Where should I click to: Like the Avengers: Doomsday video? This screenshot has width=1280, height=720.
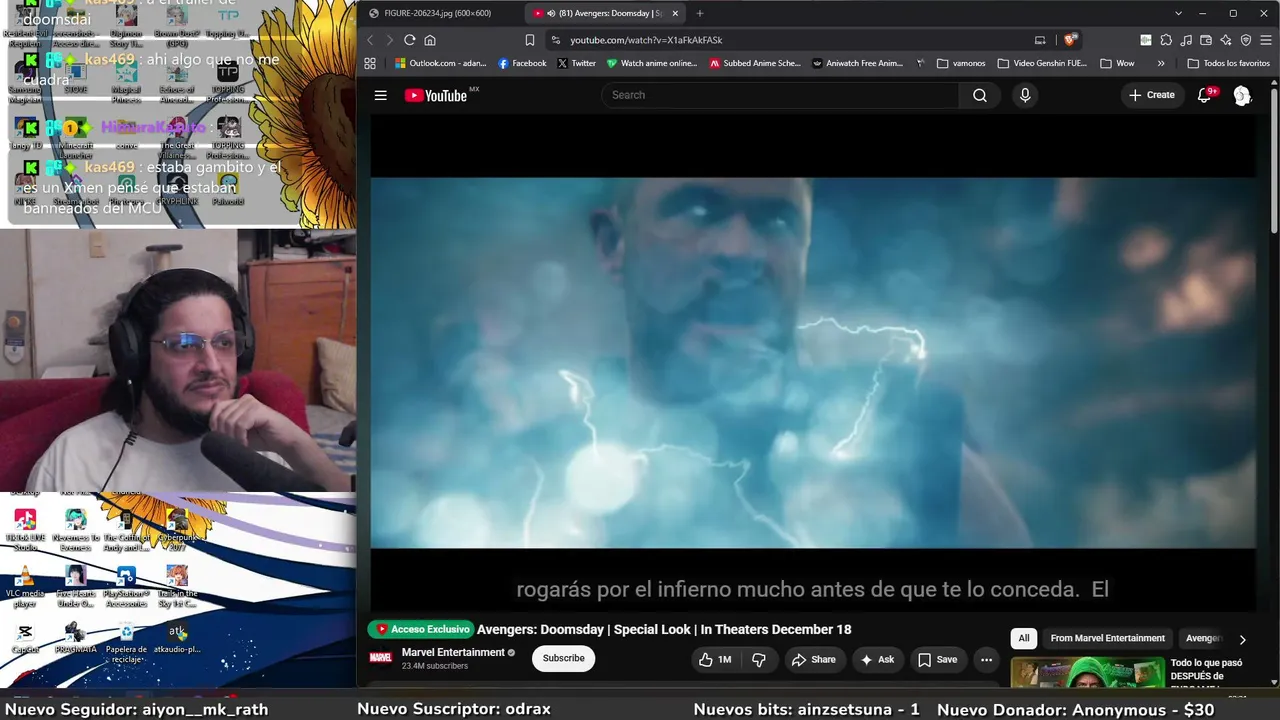pos(714,659)
